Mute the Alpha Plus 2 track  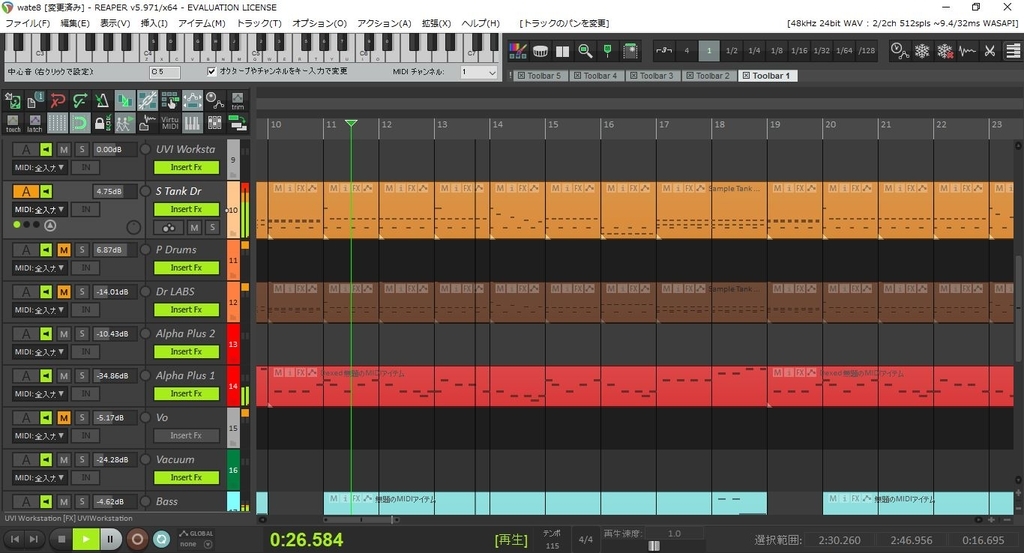[x=63, y=334]
